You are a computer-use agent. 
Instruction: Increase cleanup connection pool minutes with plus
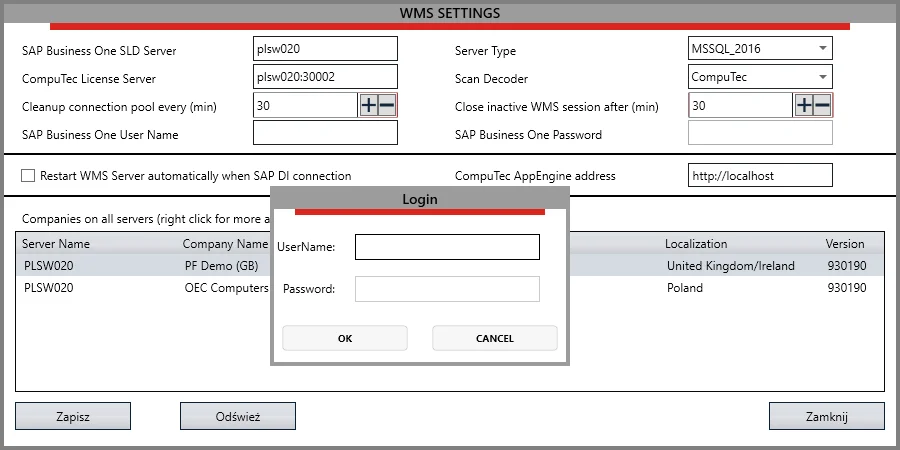[x=368, y=106]
